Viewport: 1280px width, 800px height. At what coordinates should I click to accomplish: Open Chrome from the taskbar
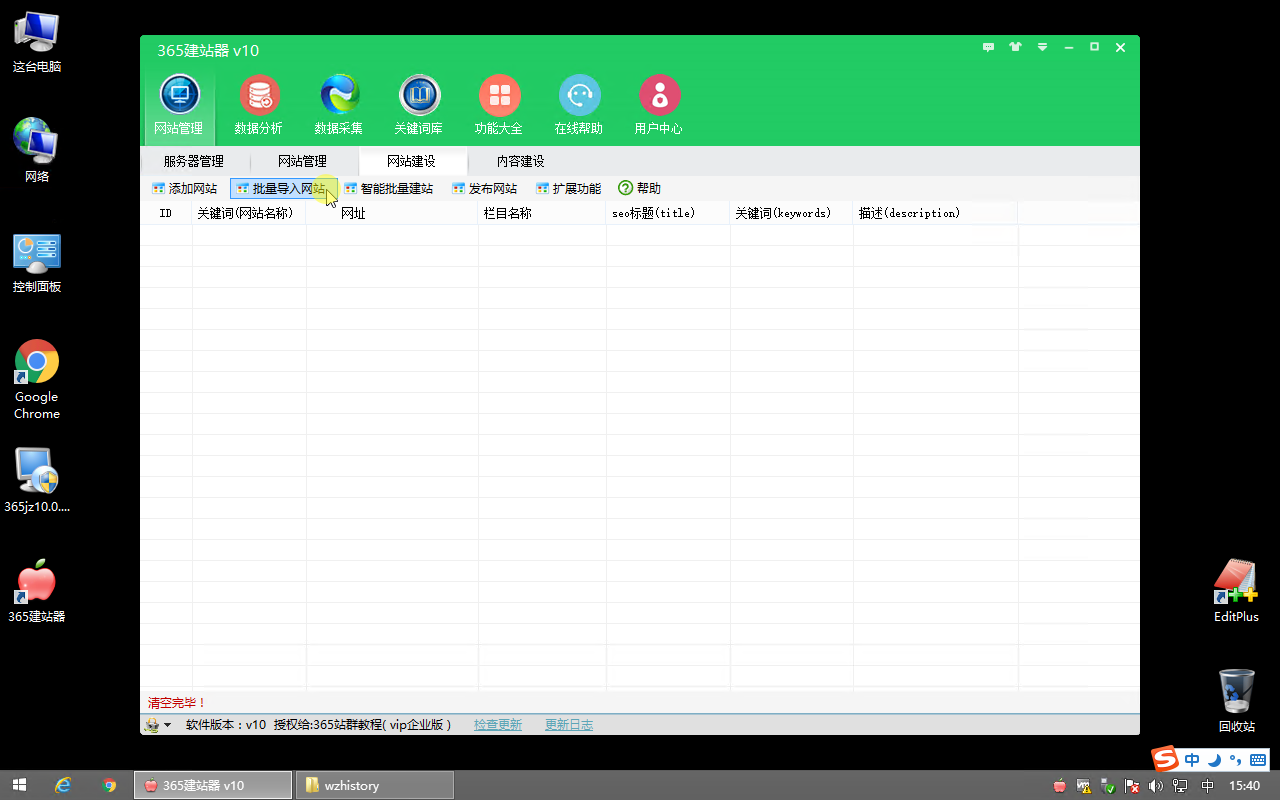109,785
